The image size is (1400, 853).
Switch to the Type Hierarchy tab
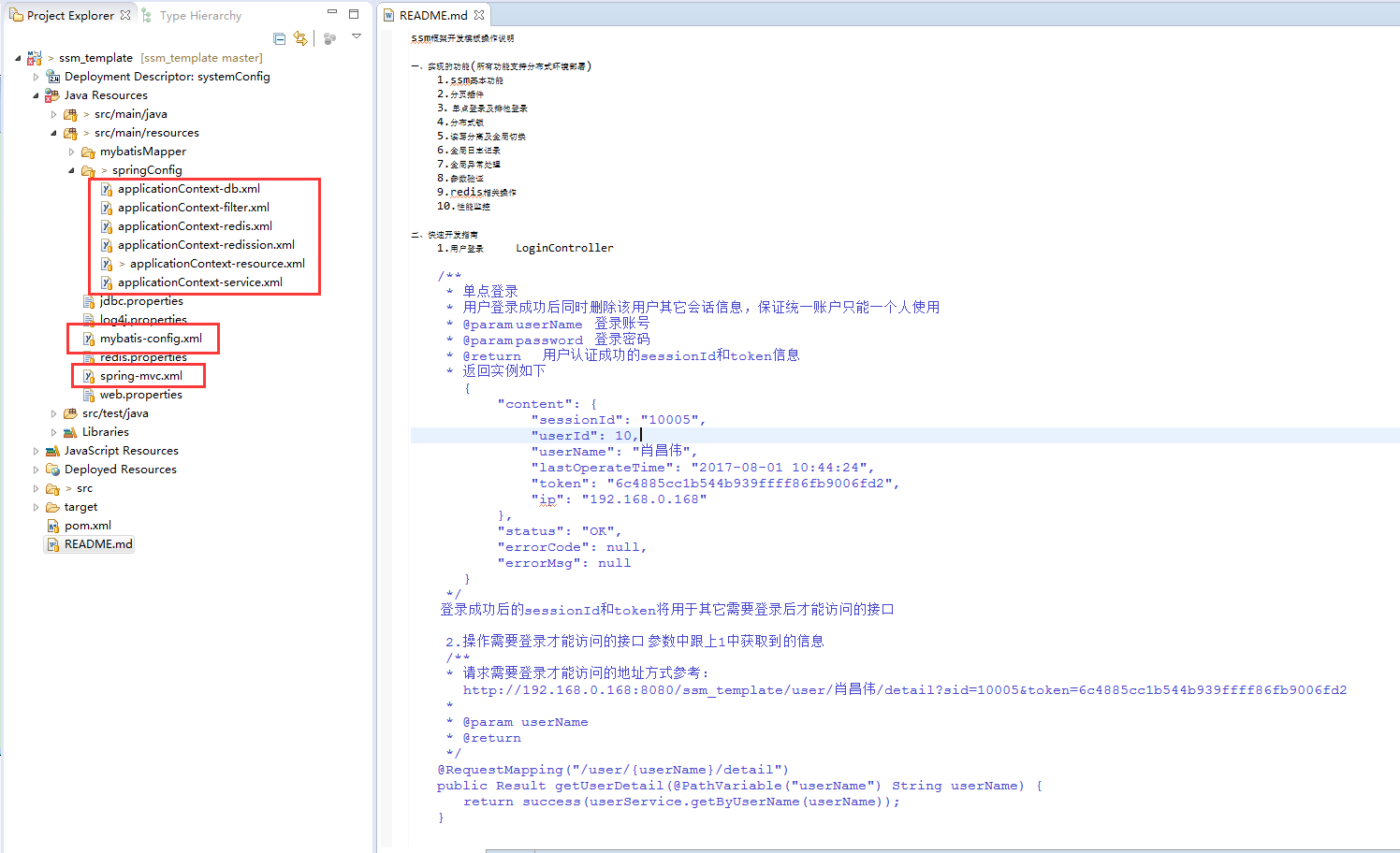(192, 15)
